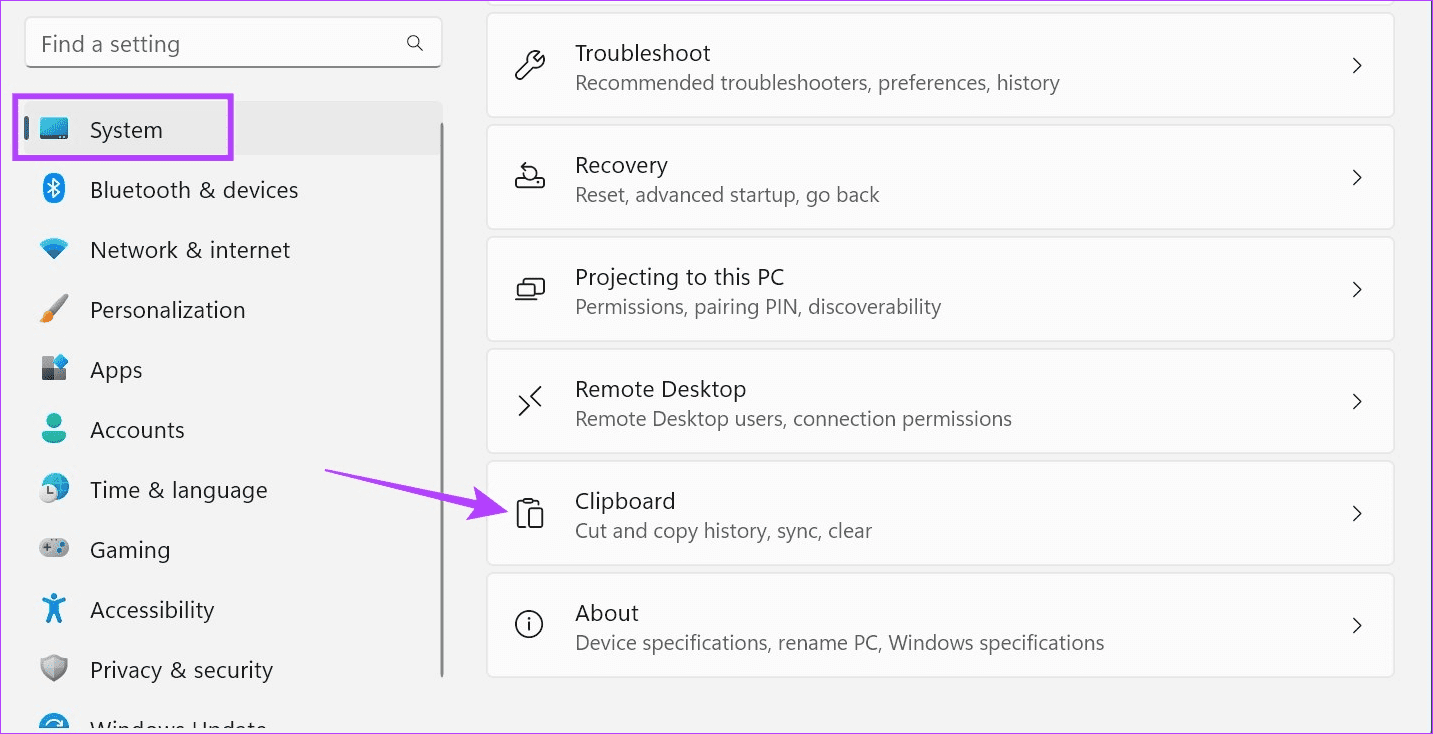
Task: Select System in the sidebar
Action: [x=233, y=129]
